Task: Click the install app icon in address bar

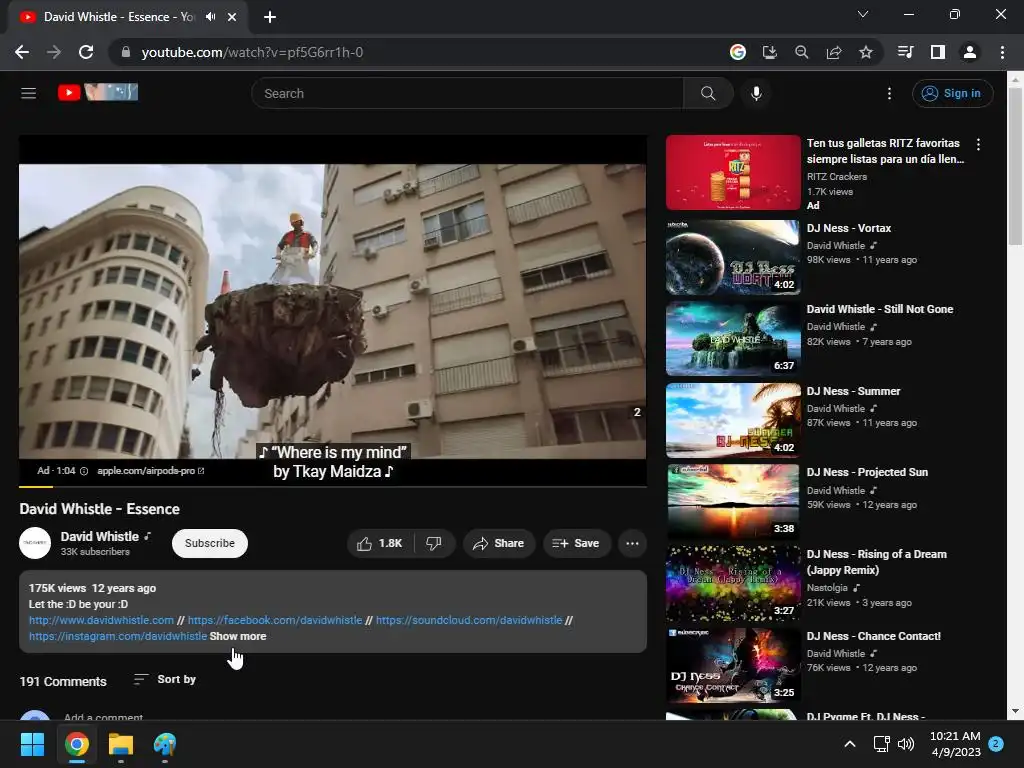Action: 770,52
